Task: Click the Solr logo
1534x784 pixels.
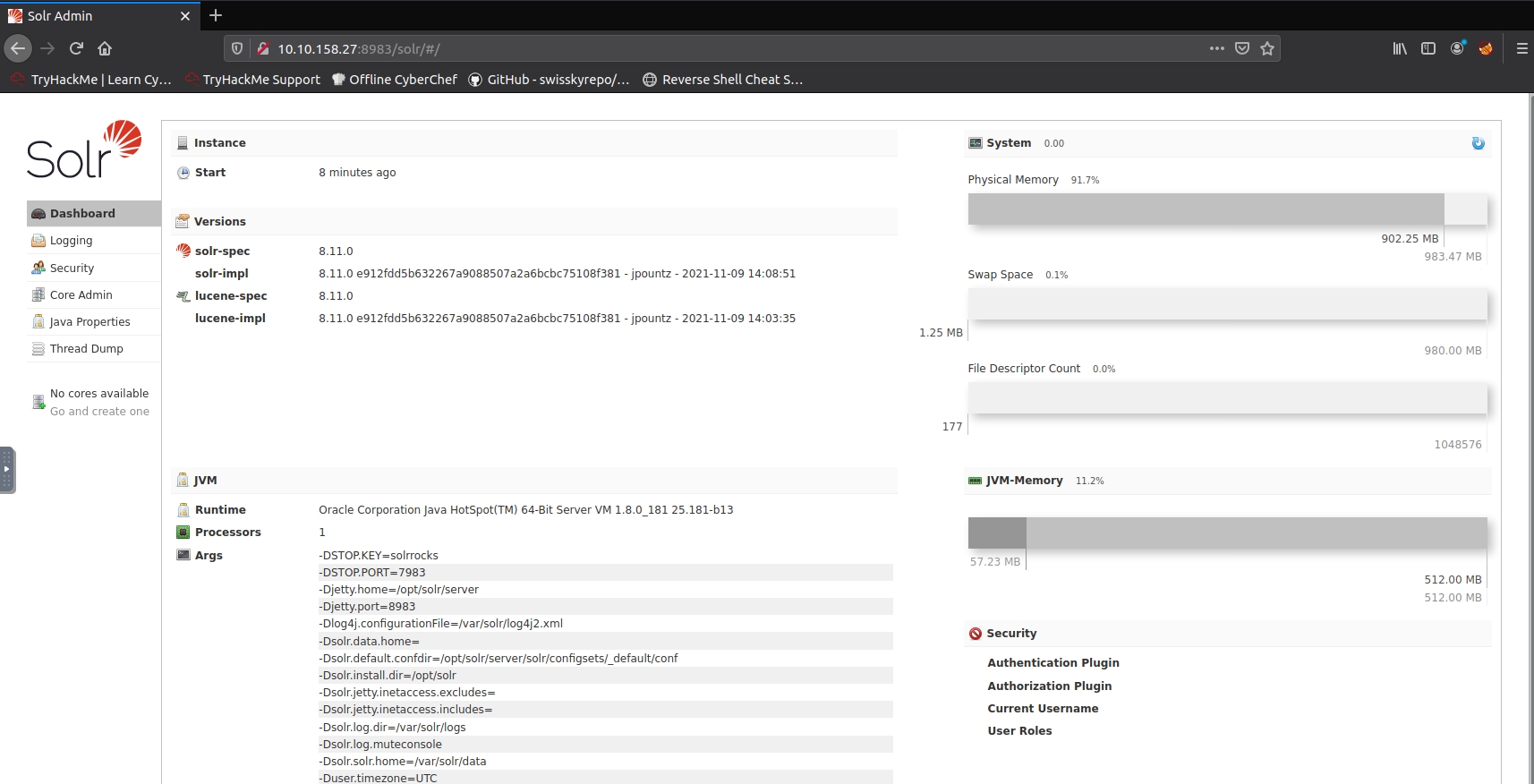Action: tap(84, 149)
